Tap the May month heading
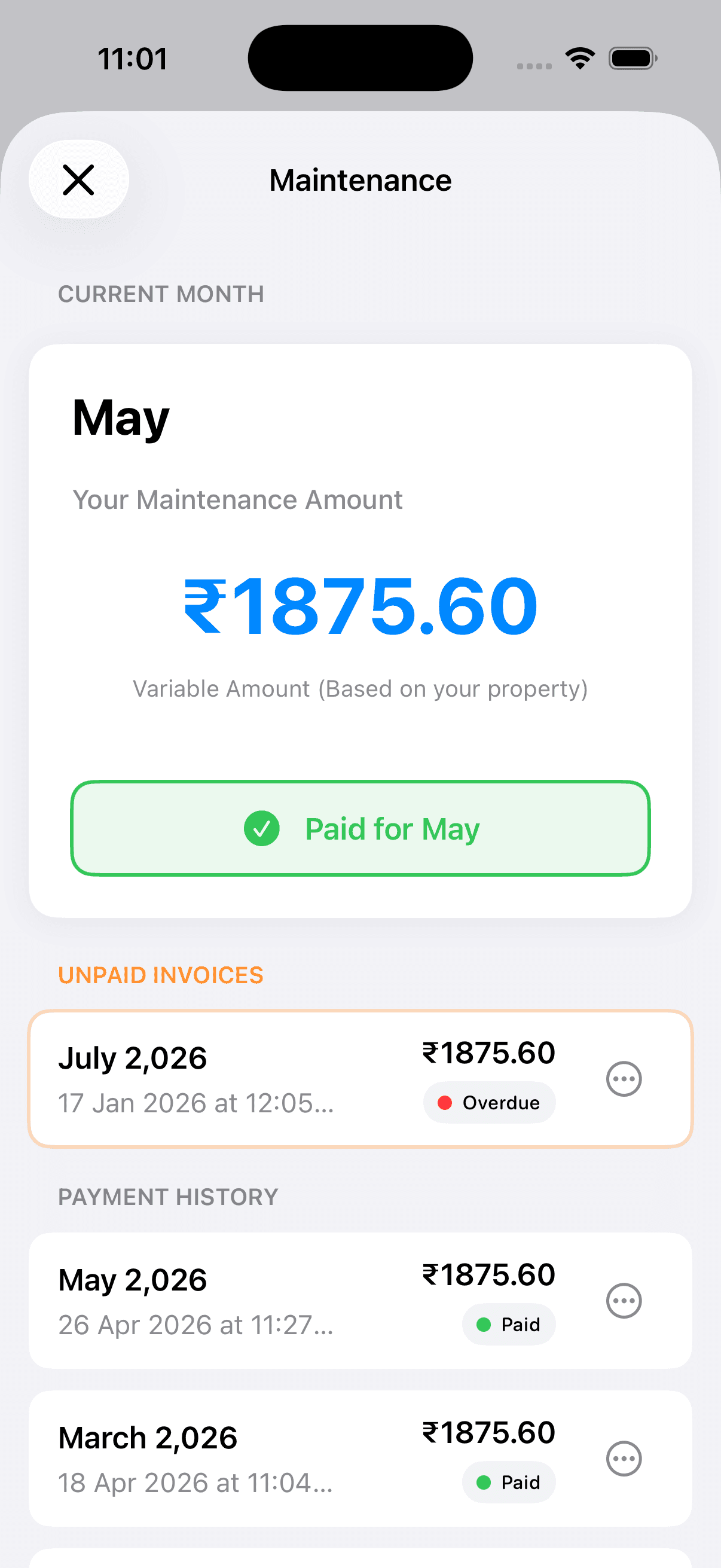 tap(121, 419)
